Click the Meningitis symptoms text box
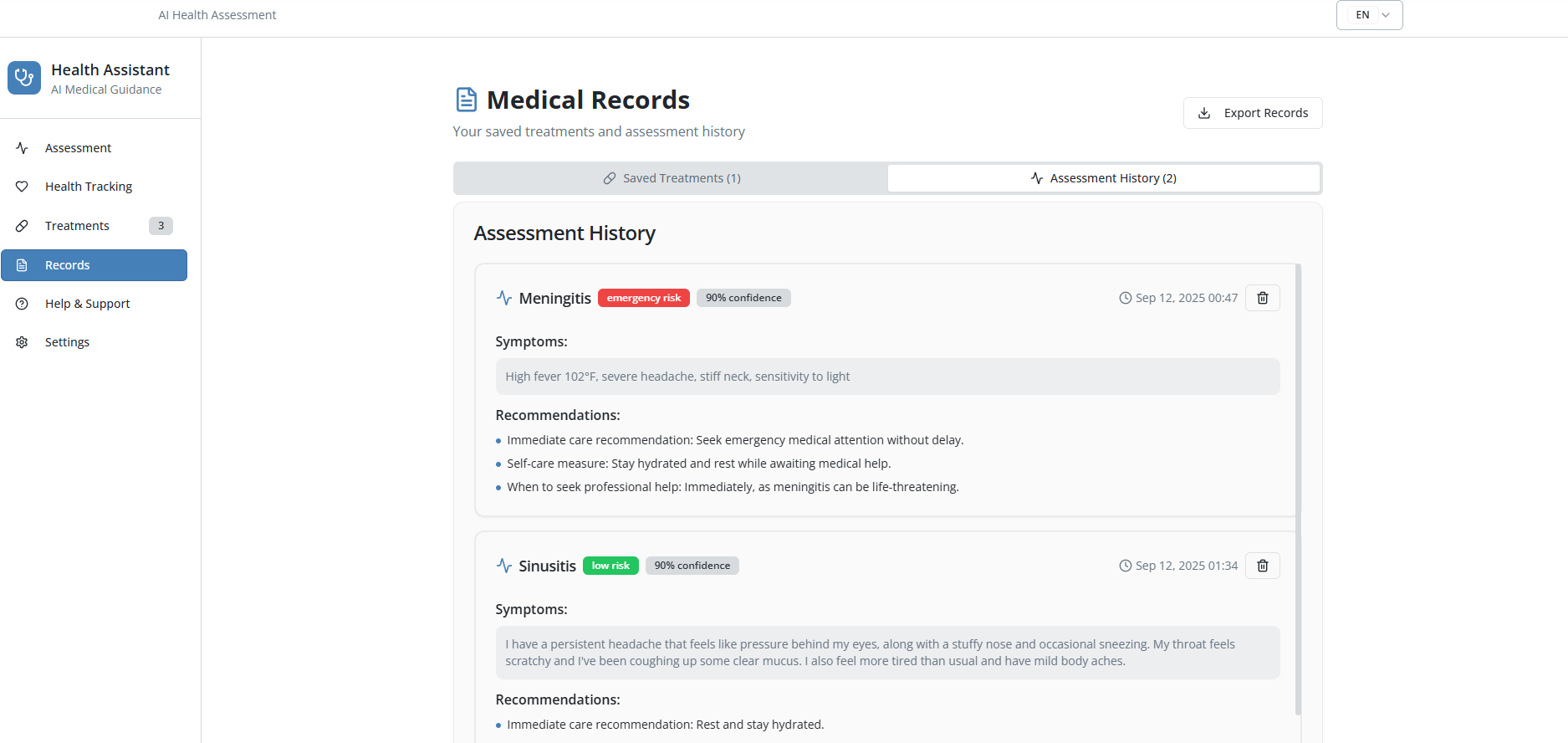Screen dimensions: 1568x743 887,377
